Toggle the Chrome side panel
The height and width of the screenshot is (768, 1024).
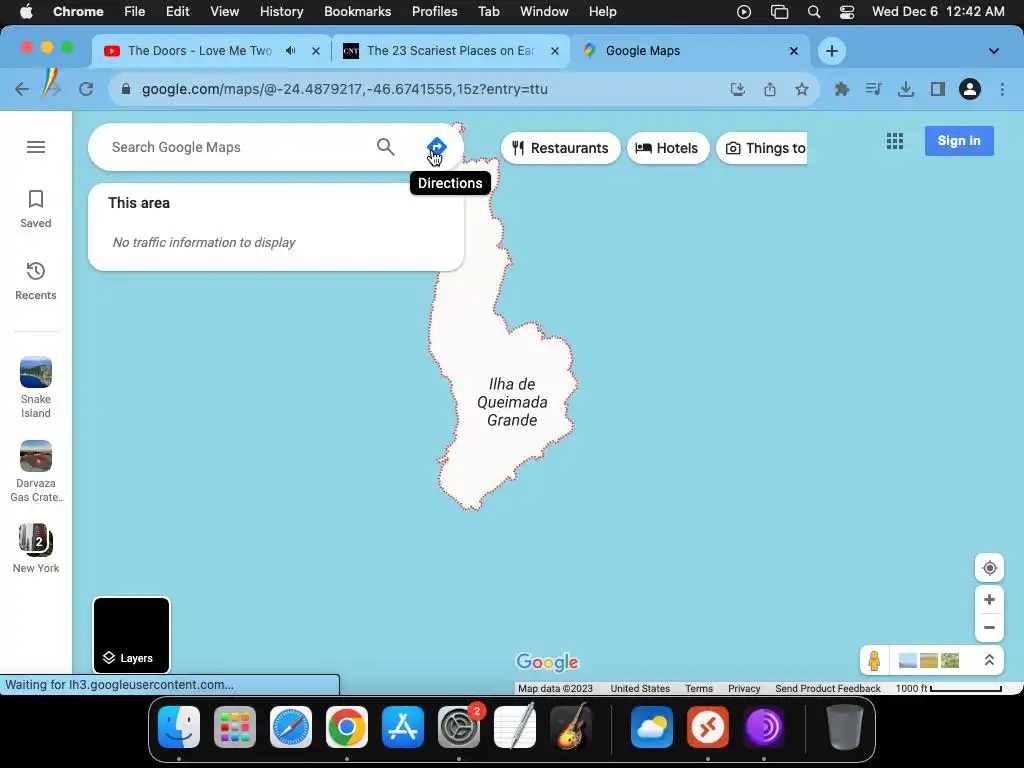click(938, 89)
